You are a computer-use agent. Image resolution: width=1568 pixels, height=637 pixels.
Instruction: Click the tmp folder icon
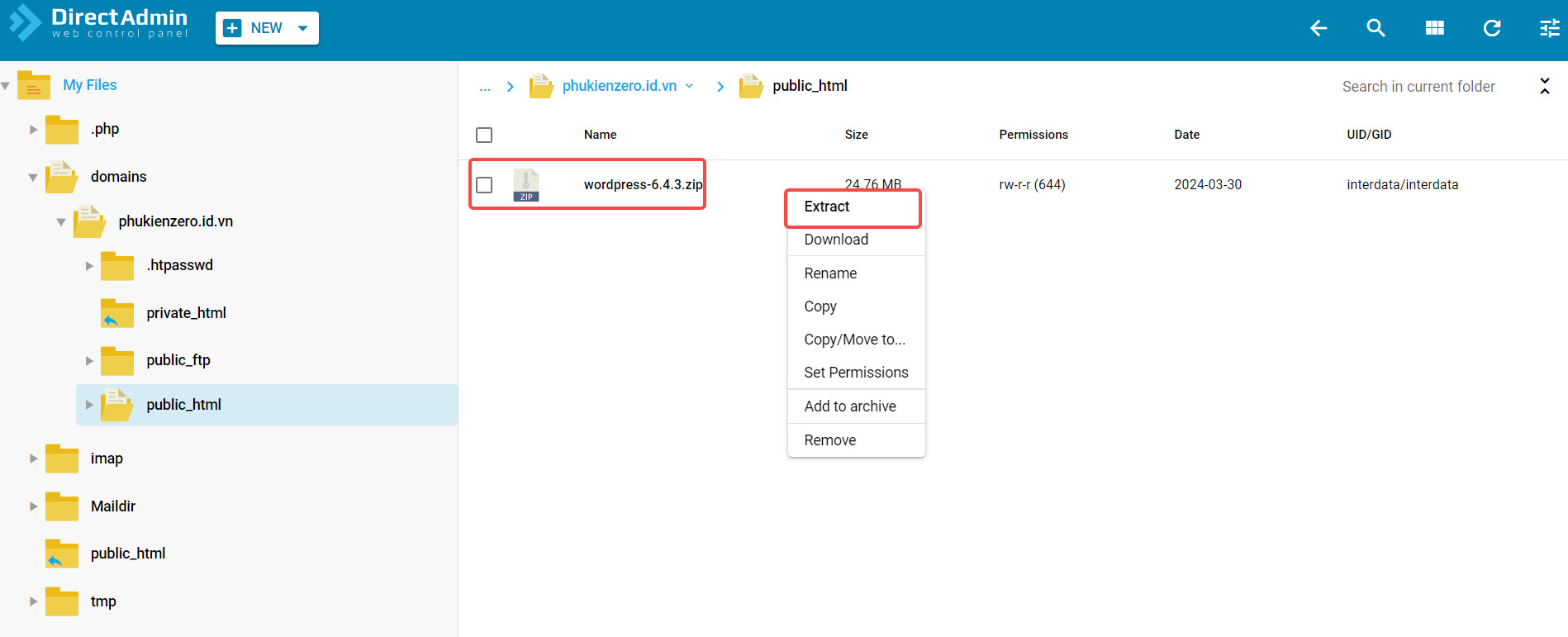click(62, 601)
